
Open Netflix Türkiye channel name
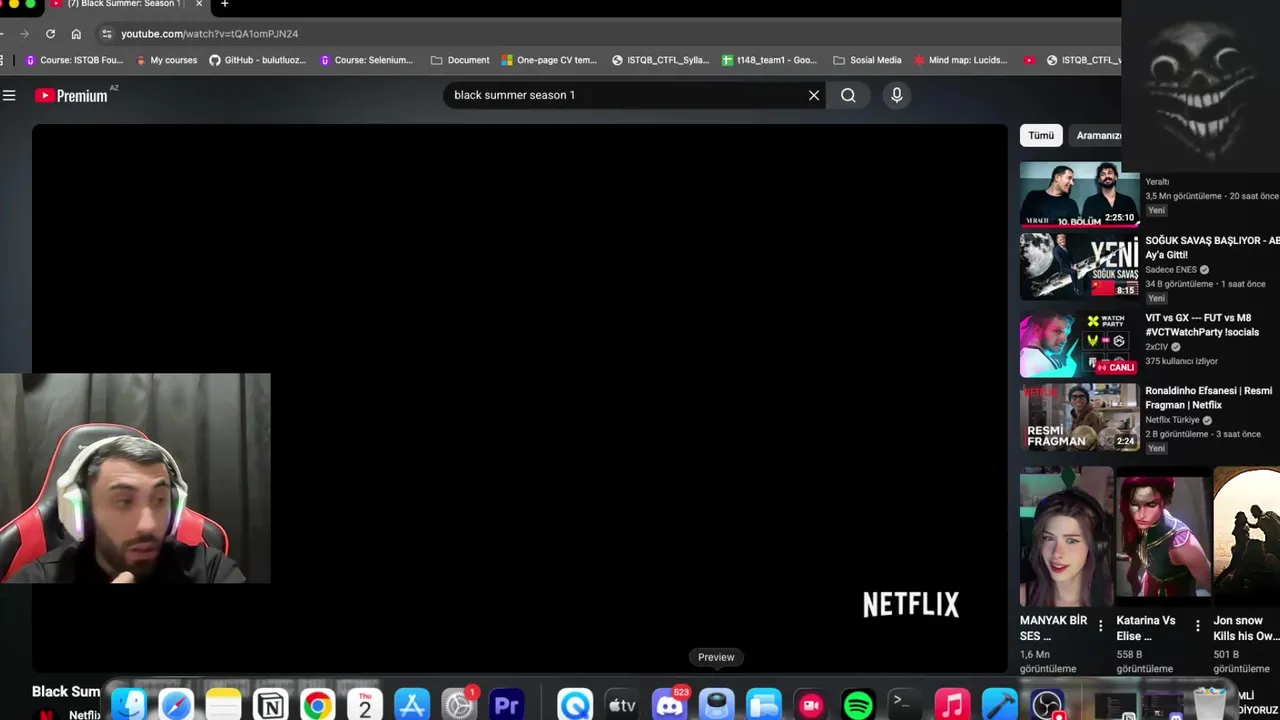1172,420
